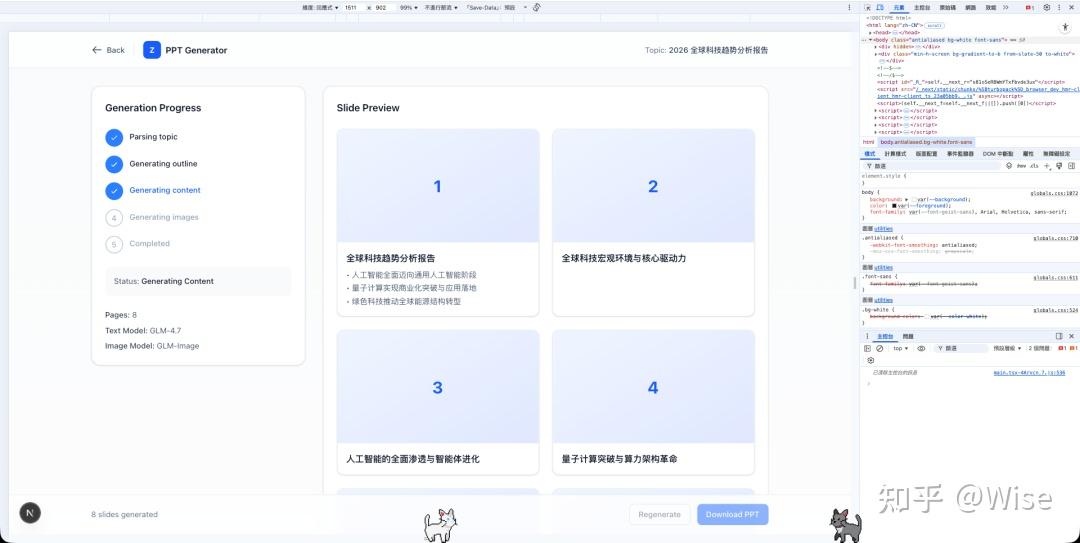
Task: Click the white background variable swatch
Action: pyautogui.click(x=913, y=199)
